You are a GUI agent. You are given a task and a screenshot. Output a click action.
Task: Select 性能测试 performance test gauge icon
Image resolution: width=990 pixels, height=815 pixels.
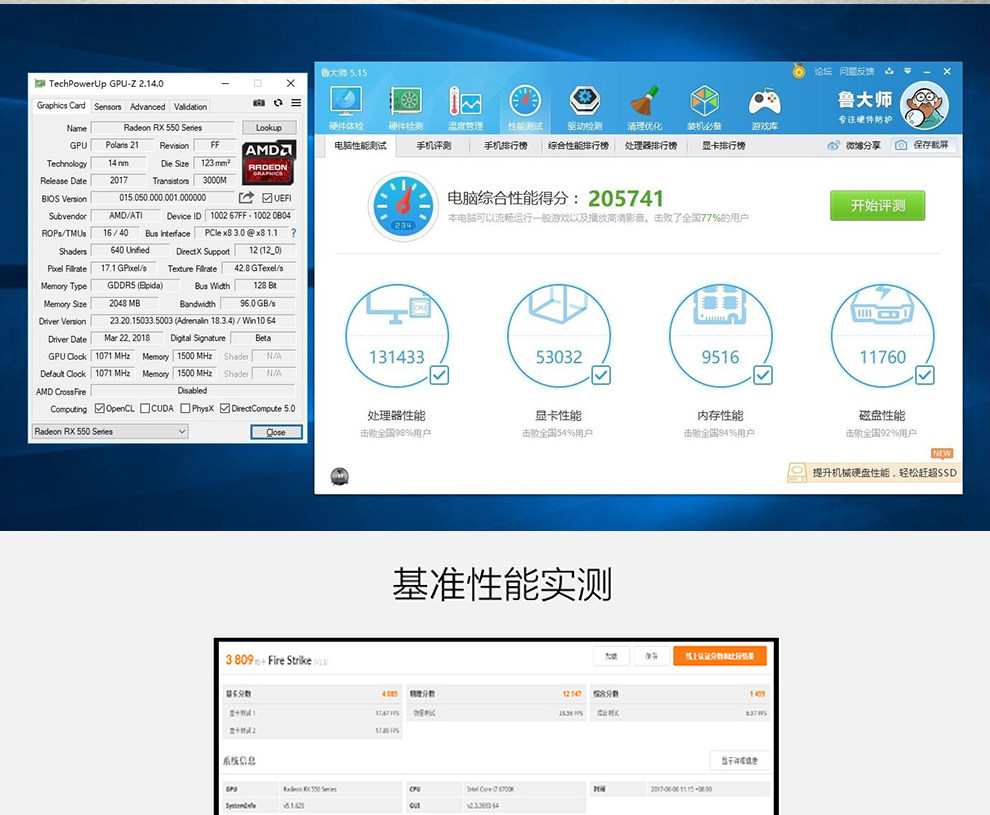[525, 109]
